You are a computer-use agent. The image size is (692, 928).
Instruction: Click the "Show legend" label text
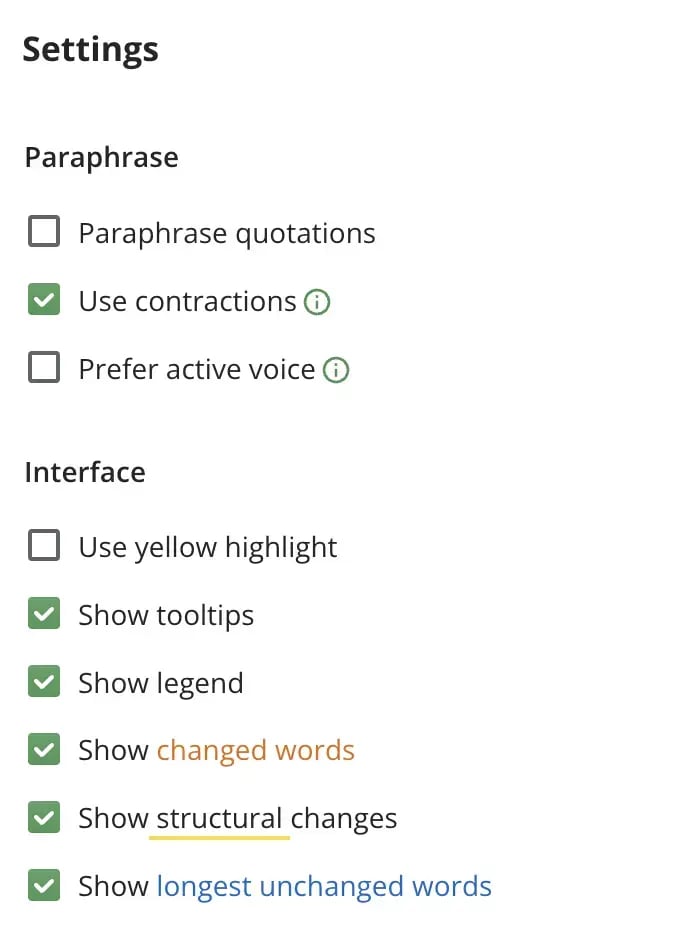[161, 683]
